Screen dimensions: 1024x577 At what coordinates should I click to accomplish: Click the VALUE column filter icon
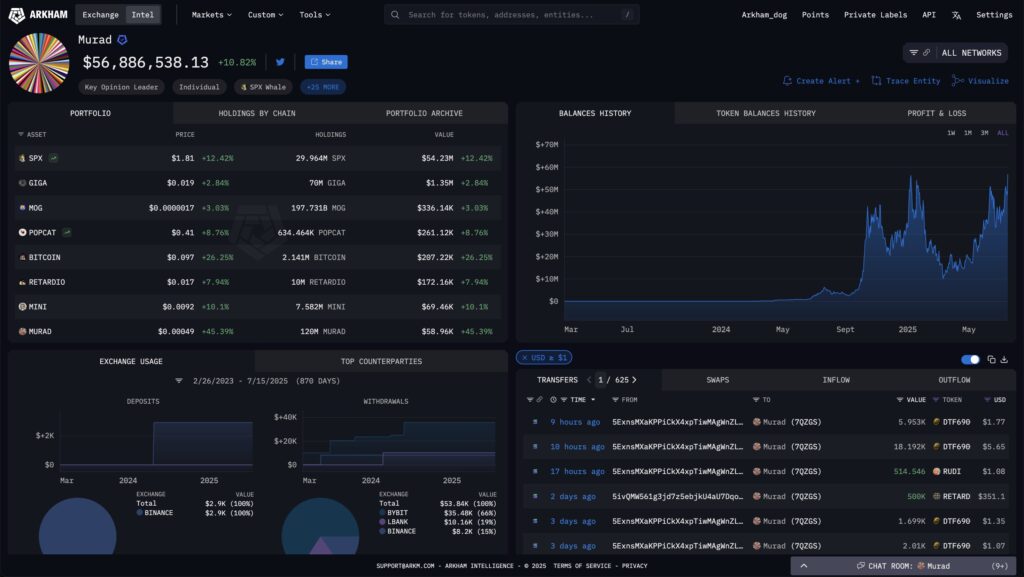coord(900,399)
